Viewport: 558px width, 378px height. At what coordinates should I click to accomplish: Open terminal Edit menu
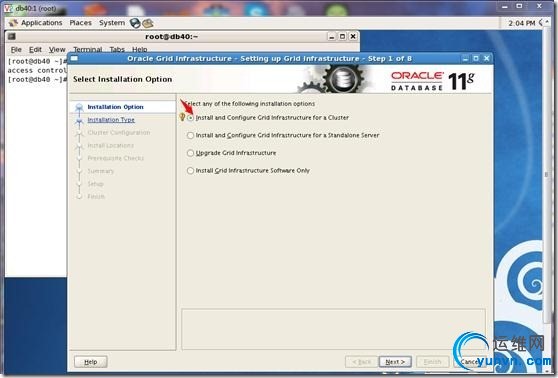[x=35, y=49]
